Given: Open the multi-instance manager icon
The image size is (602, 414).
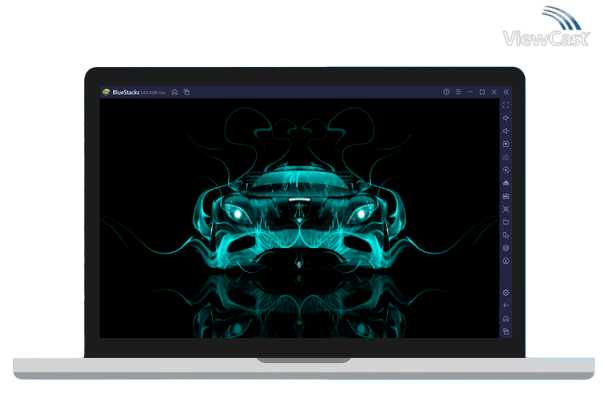Looking at the screenshot, I should click(x=506, y=235).
